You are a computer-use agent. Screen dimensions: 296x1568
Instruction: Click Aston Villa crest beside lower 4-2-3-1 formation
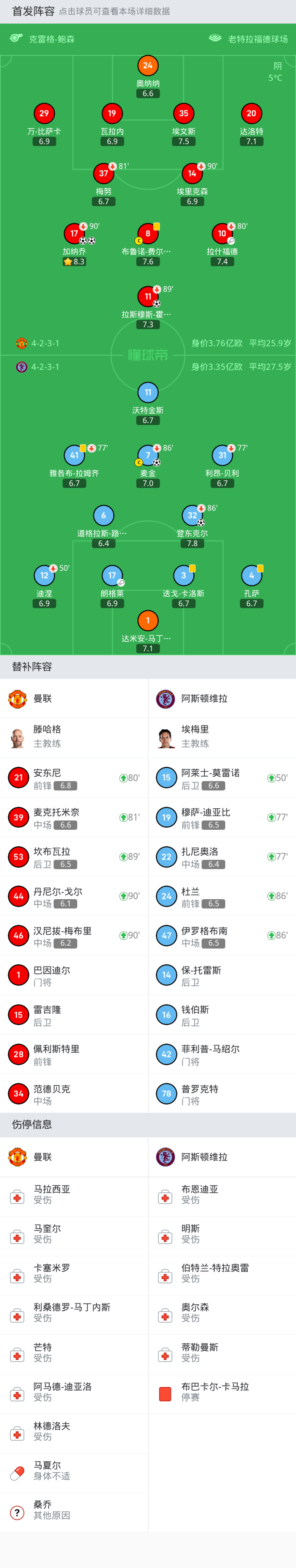pos(21,367)
